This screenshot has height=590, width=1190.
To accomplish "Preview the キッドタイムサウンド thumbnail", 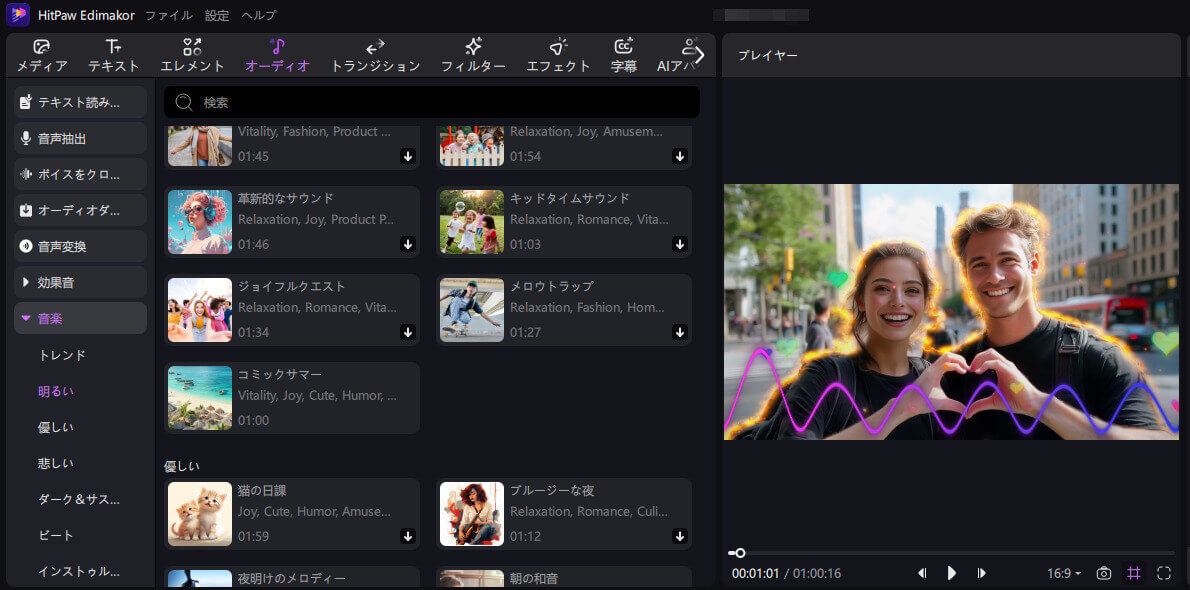I will click(x=472, y=222).
